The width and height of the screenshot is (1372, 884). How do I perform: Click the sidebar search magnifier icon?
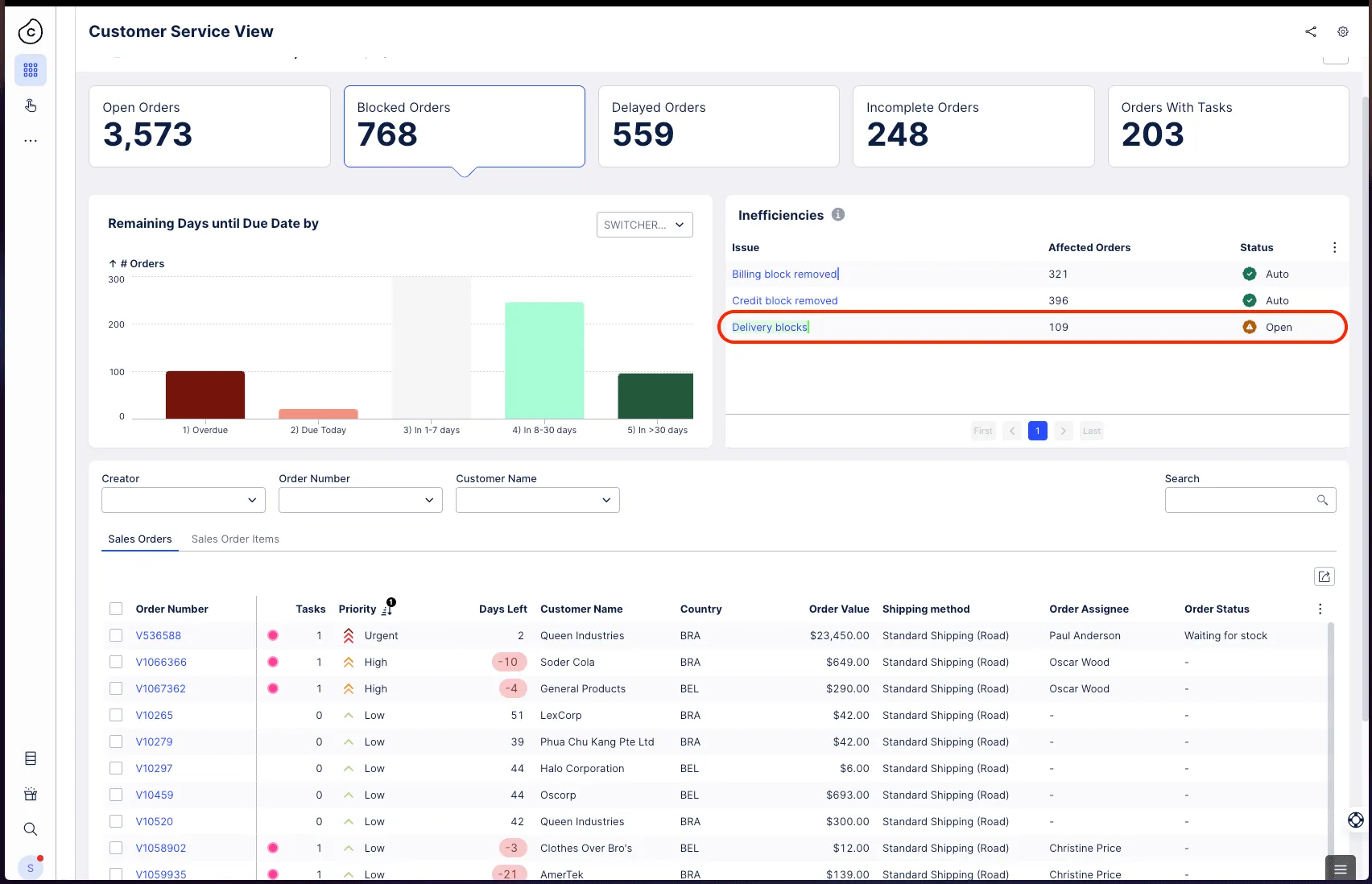pos(31,829)
